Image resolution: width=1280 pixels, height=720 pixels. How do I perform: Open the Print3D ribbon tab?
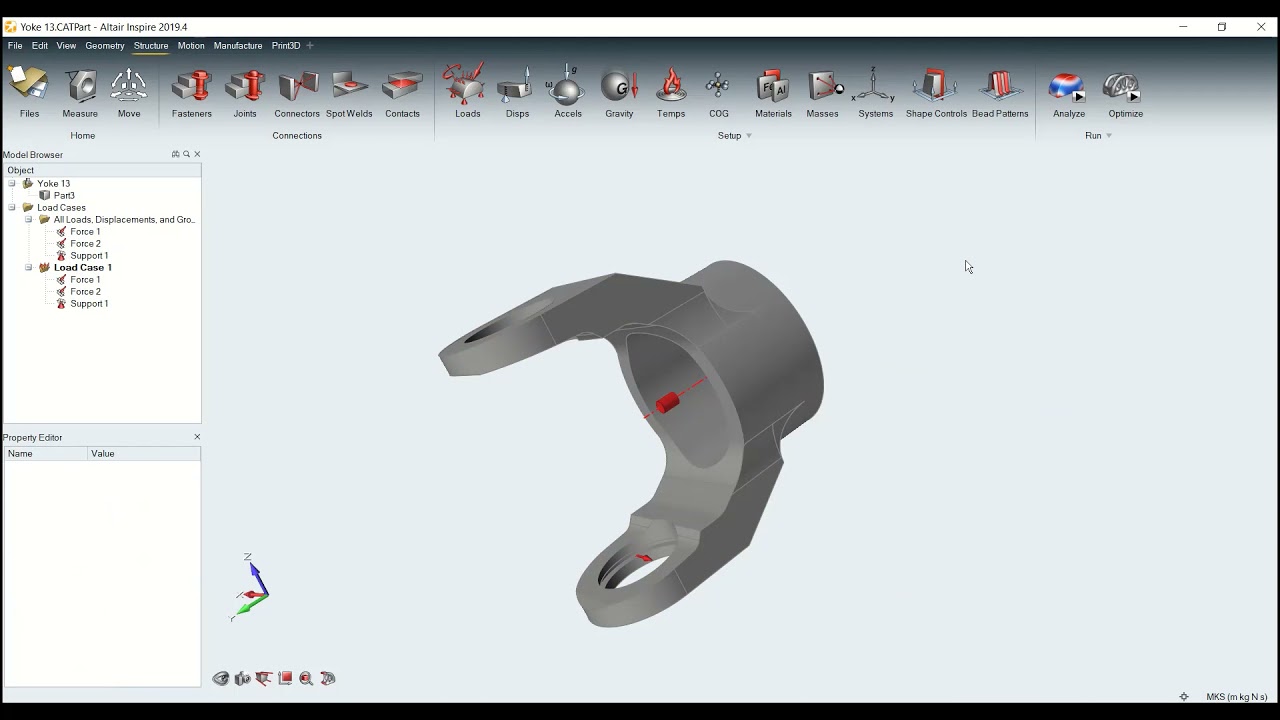click(286, 46)
